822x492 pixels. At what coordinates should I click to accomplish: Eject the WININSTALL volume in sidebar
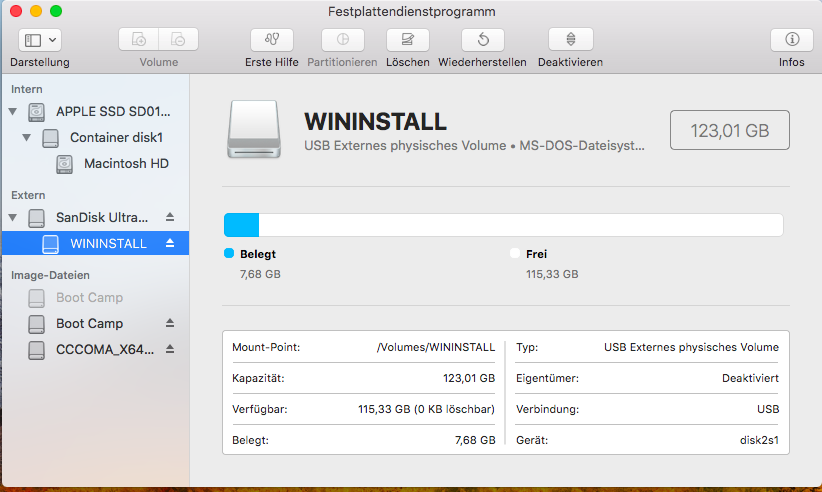169,243
